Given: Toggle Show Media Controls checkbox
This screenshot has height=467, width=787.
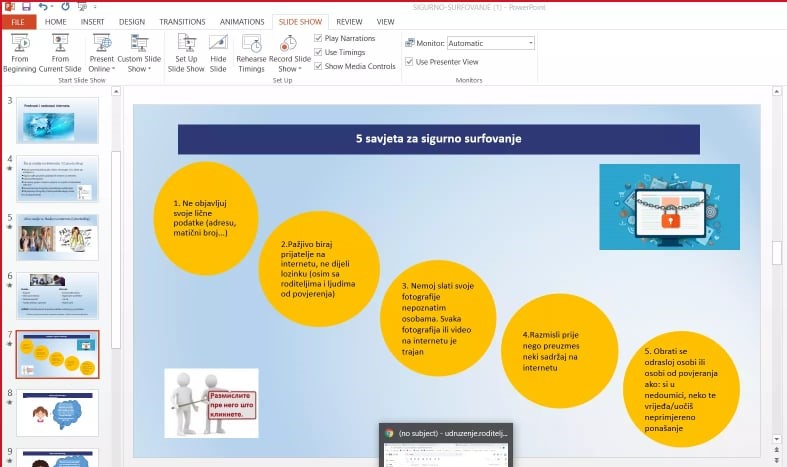Looking at the screenshot, I should [x=318, y=66].
